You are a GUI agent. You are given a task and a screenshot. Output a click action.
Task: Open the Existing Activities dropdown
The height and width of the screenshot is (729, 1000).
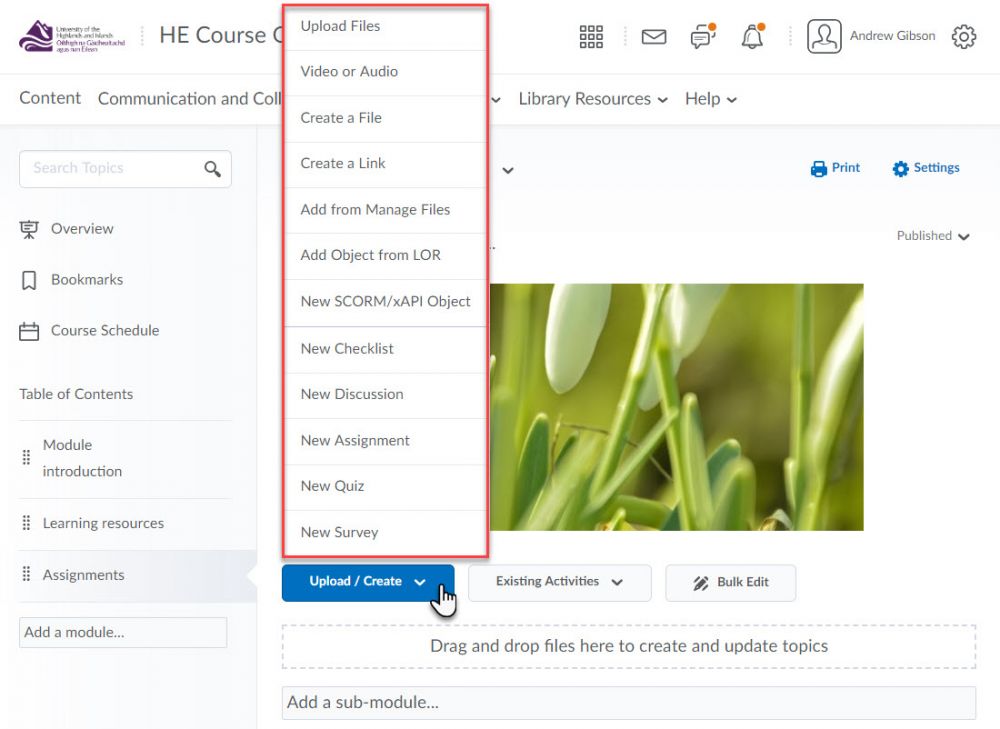coord(559,582)
